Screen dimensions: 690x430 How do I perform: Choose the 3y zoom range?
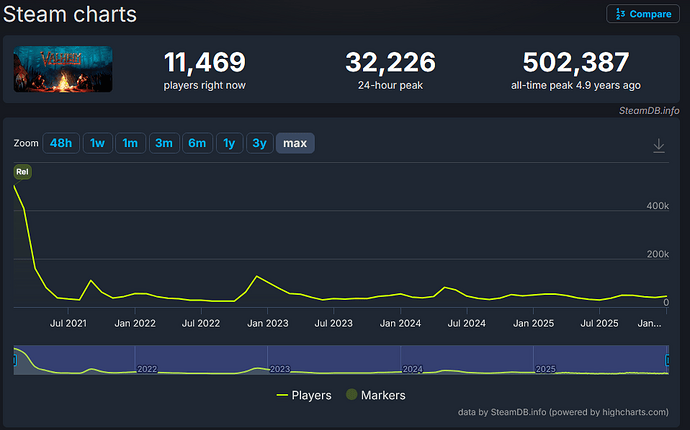(259, 143)
